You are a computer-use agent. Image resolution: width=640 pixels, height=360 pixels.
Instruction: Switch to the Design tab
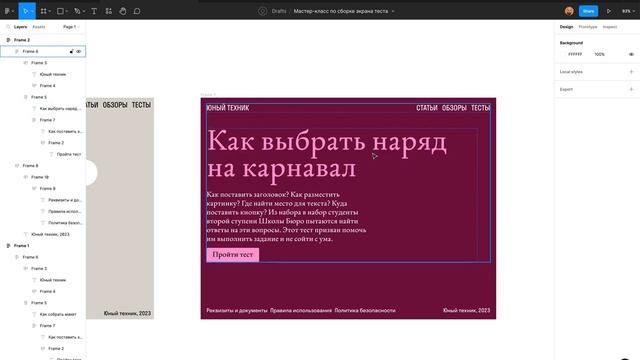(566, 27)
